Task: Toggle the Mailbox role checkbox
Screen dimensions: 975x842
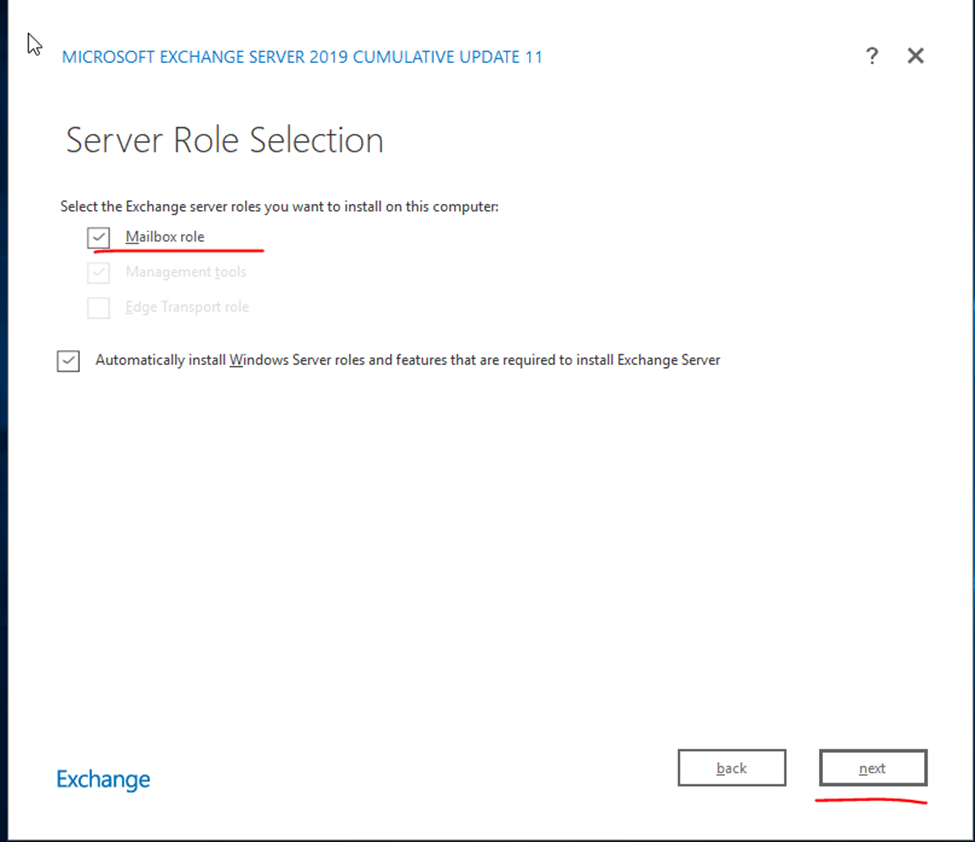Action: point(98,238)
